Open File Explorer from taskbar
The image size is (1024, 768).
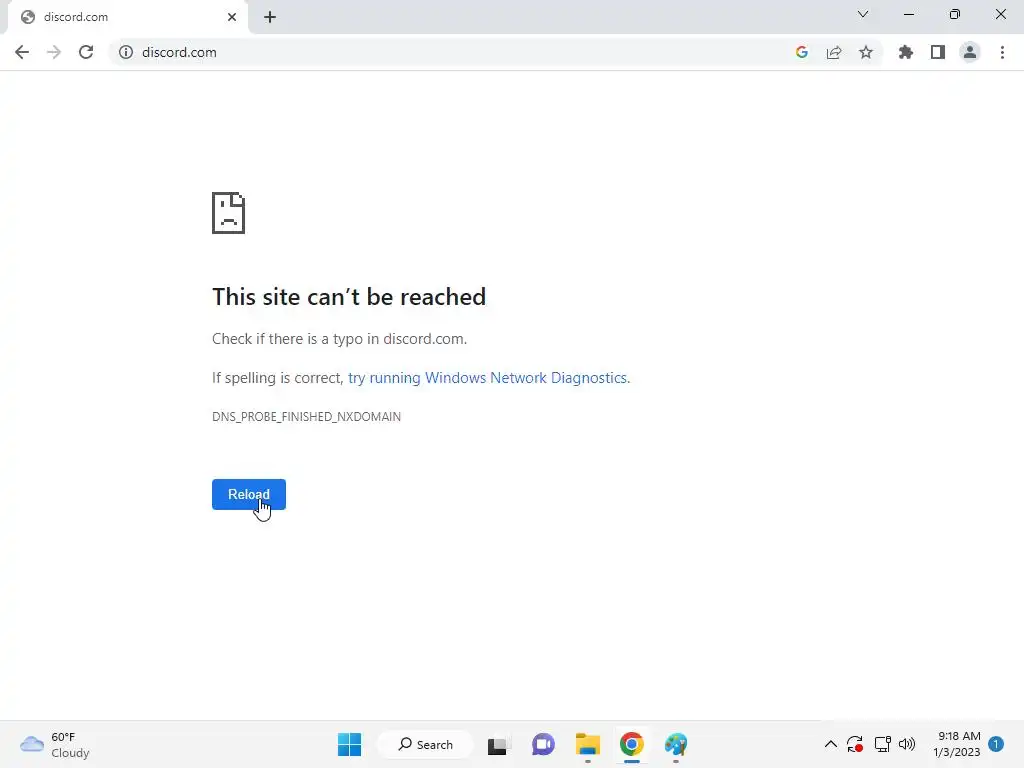point(588,744)
